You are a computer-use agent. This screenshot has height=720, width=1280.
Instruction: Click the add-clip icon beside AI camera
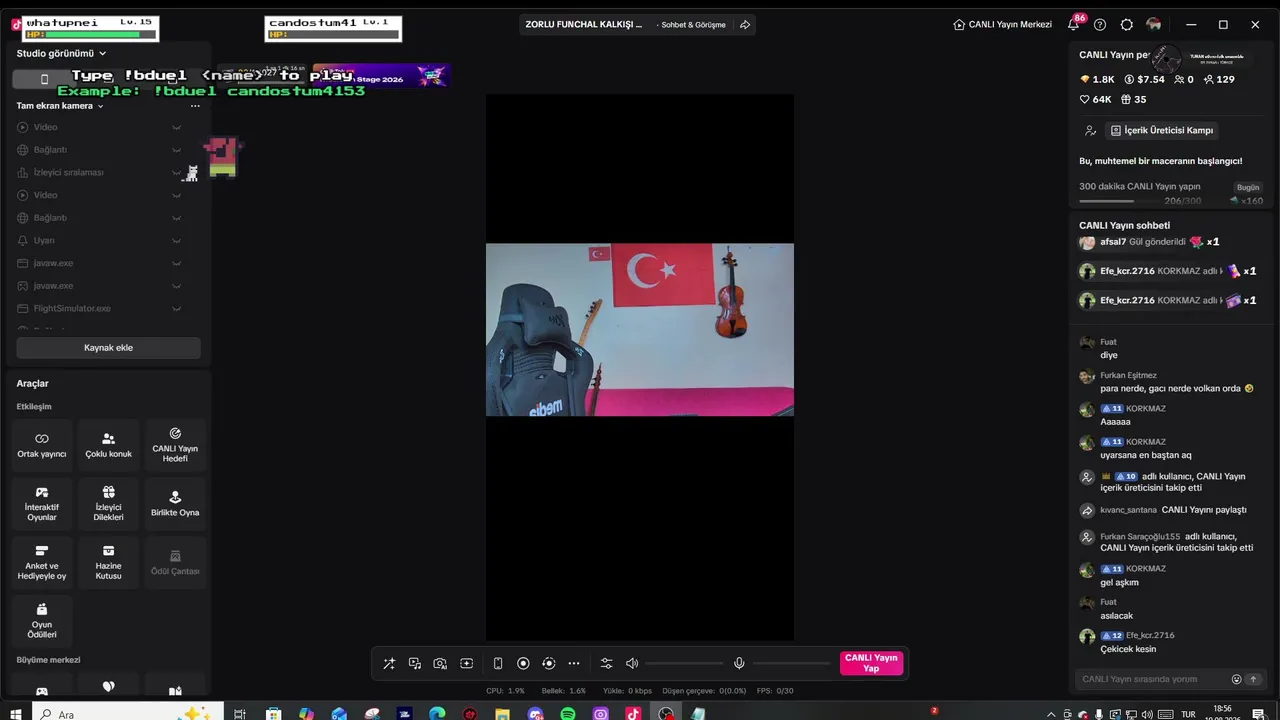point(466,663)
